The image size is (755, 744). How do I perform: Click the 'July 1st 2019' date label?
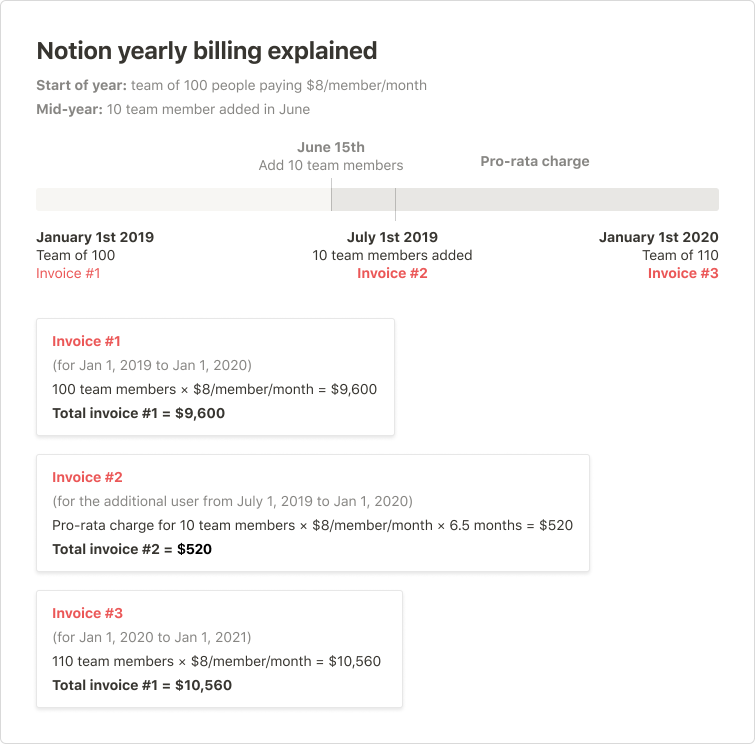(x=392, y=238)
